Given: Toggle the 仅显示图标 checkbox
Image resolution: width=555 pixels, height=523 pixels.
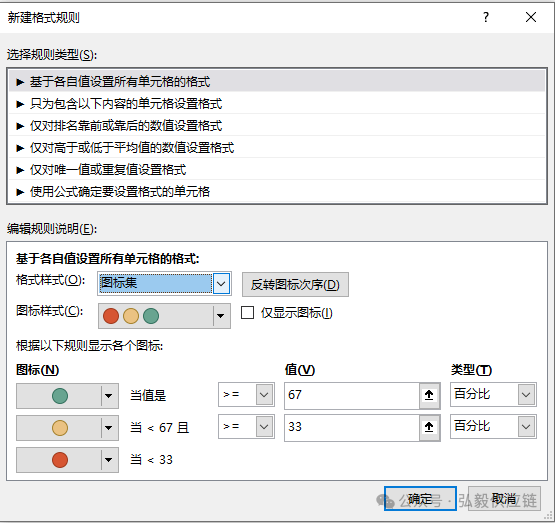Looking at the screenshot, I should (x=247, y=312).
